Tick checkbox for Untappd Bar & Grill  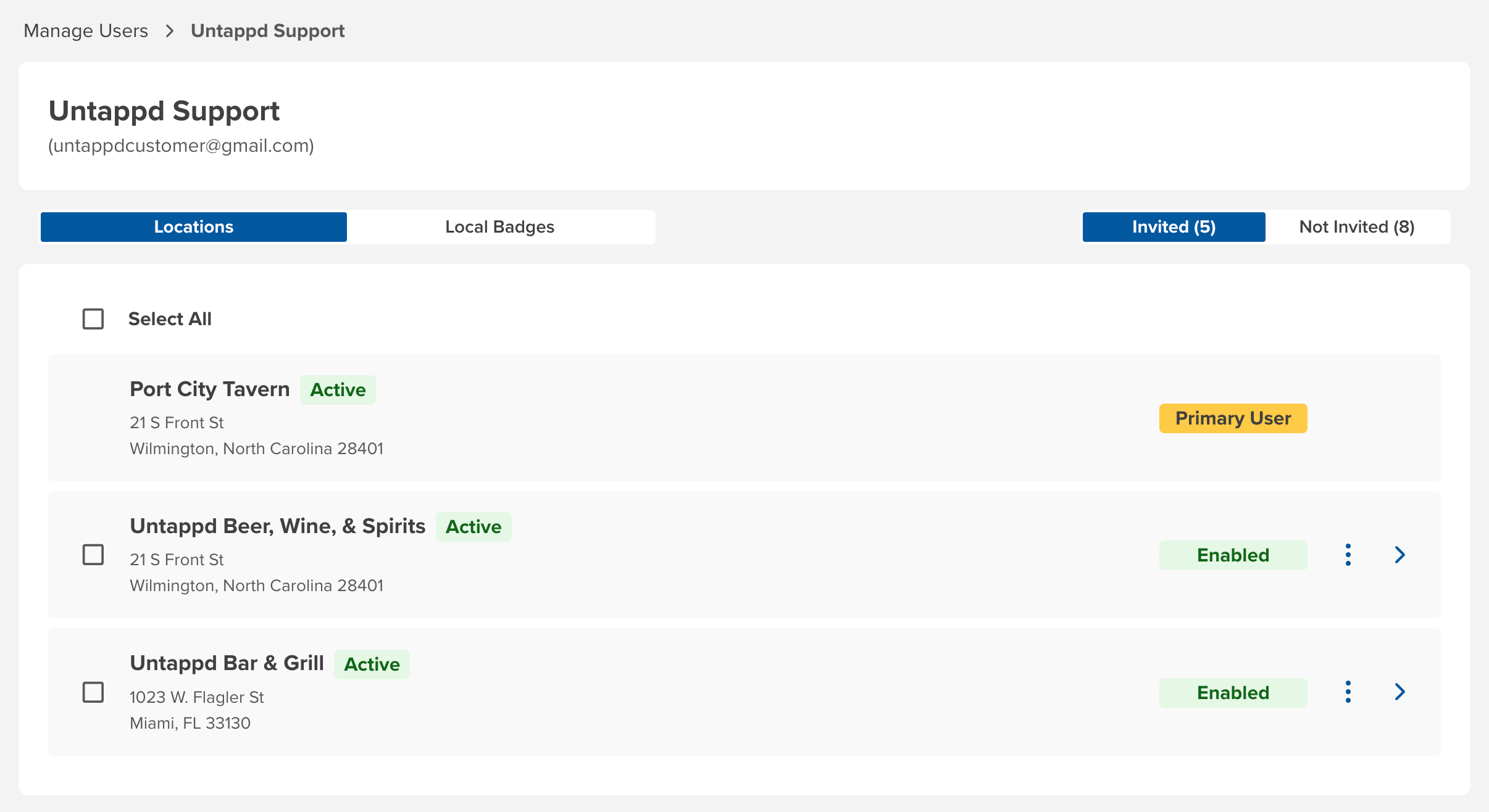[x=93, y=692]
